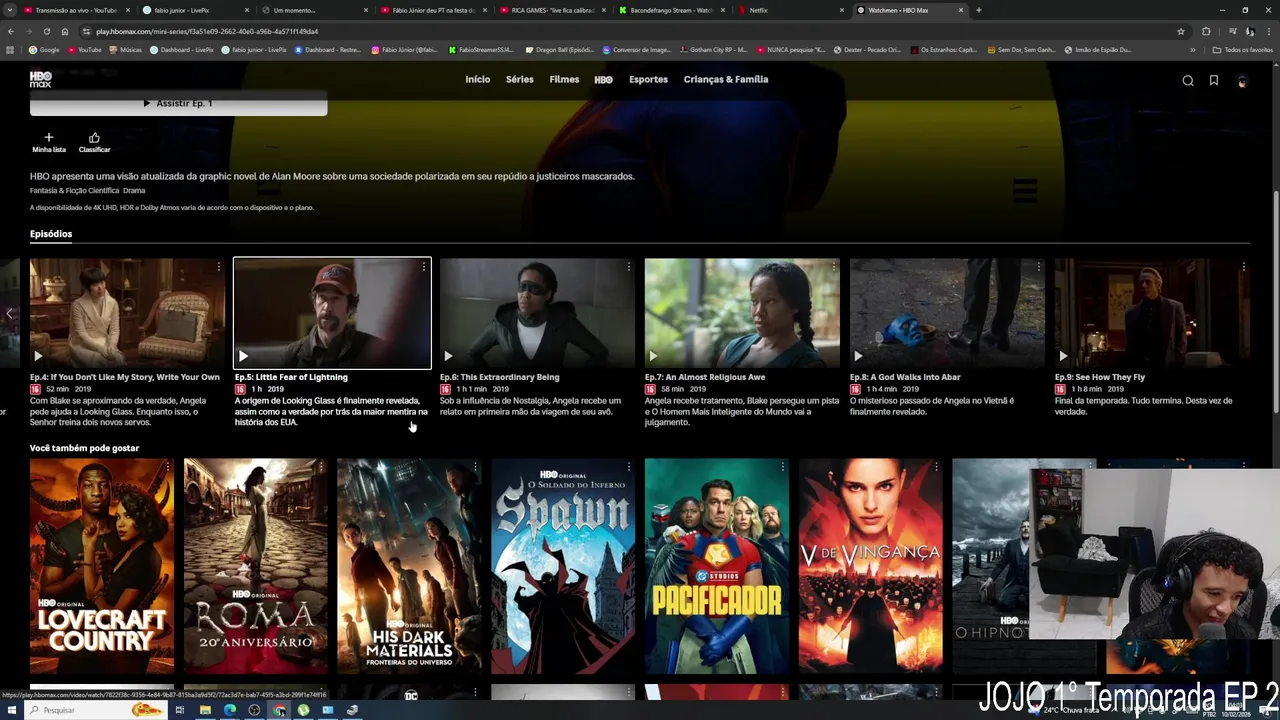Open options menu for Ep.5 thumbnail
Image resolution: width=1280 pixels, height=720 pixels.
point(424,267)
